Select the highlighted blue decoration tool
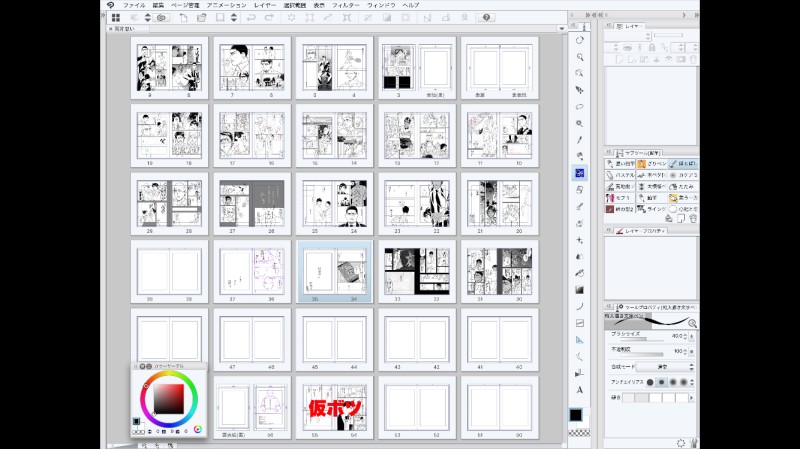800x449 pixels. (x=580, y=173)
